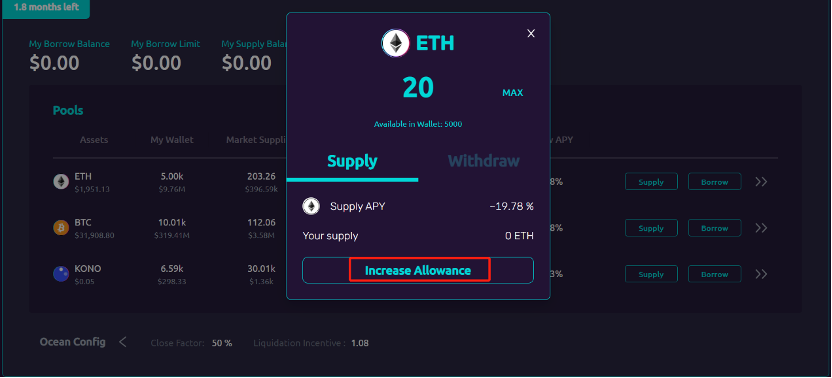Screen dimensions: 832x378
Task: Click the BTC coin icon in Pools list
Action: (61, 228)
